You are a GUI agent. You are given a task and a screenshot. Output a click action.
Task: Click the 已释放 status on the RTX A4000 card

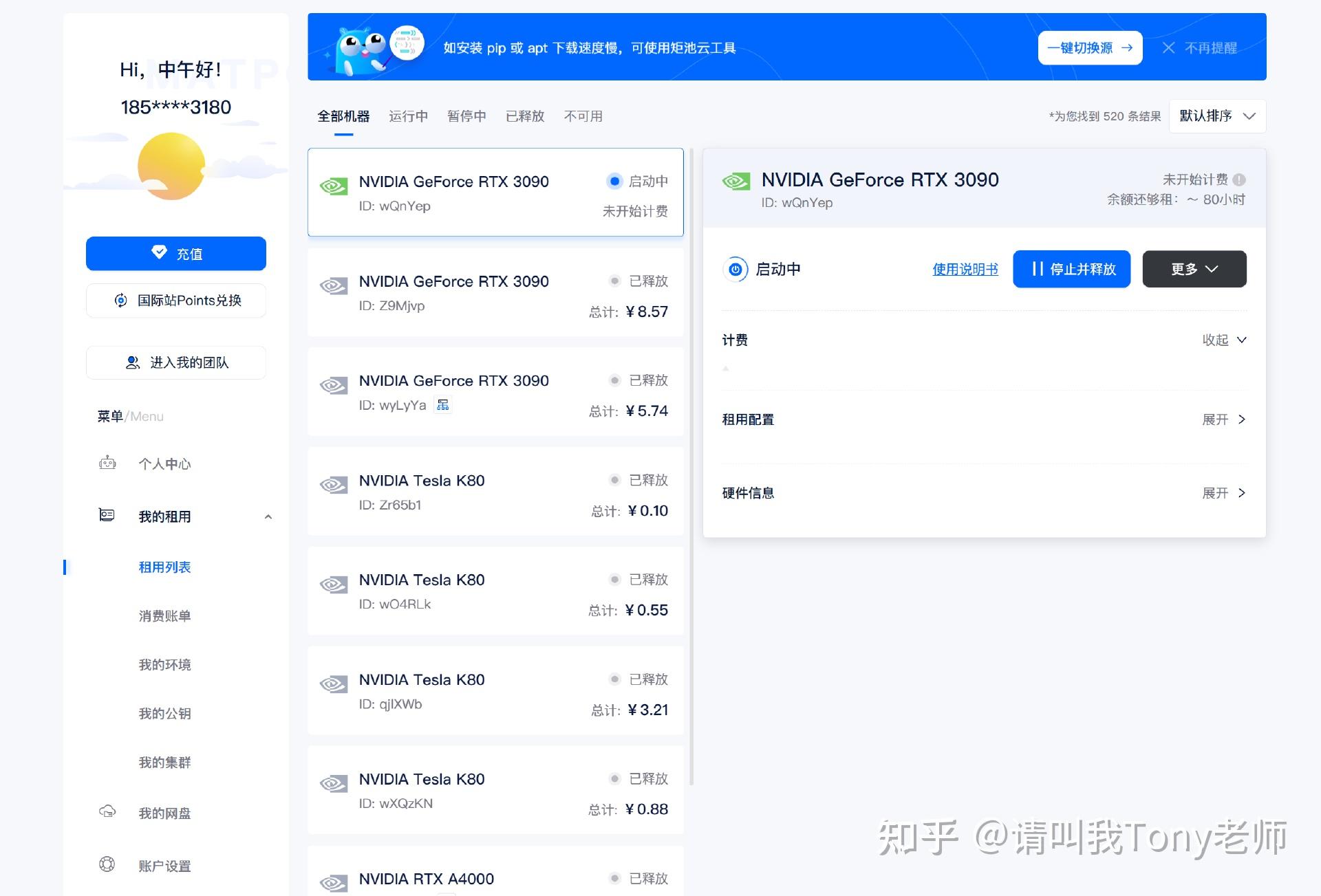[x=640, y=879]
